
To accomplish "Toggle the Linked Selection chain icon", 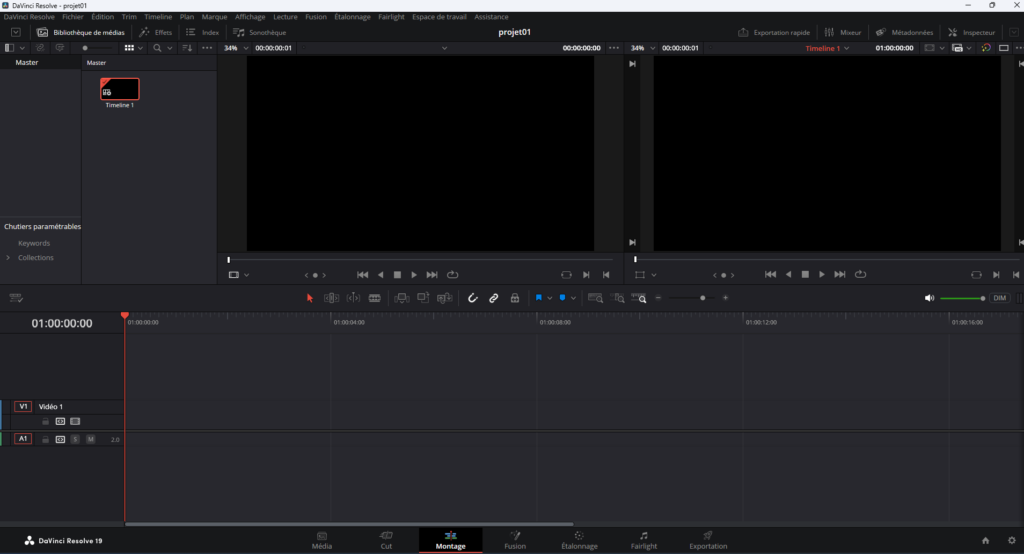I will pyautogui.click(x=494, y=298).
